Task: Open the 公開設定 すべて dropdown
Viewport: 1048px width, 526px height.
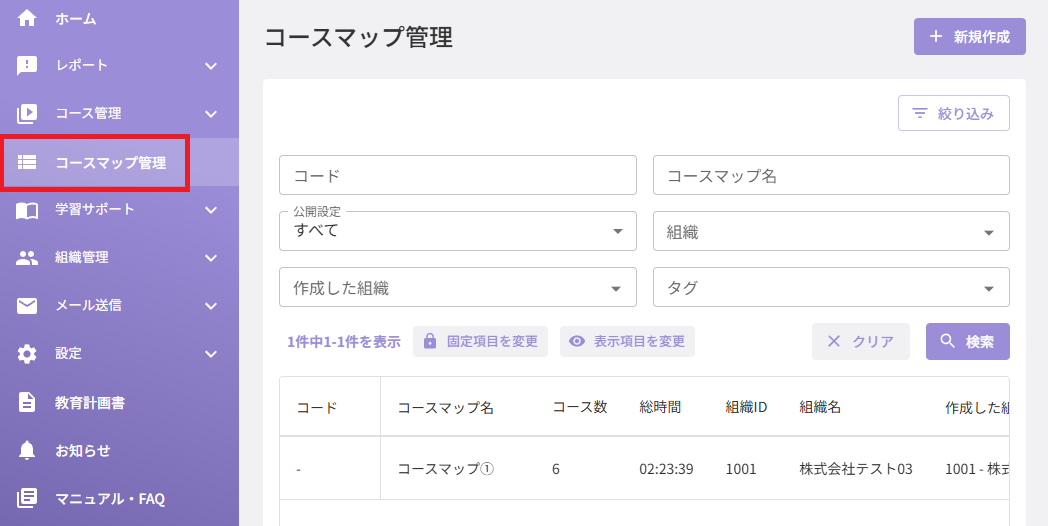Action: coord(458,231)
